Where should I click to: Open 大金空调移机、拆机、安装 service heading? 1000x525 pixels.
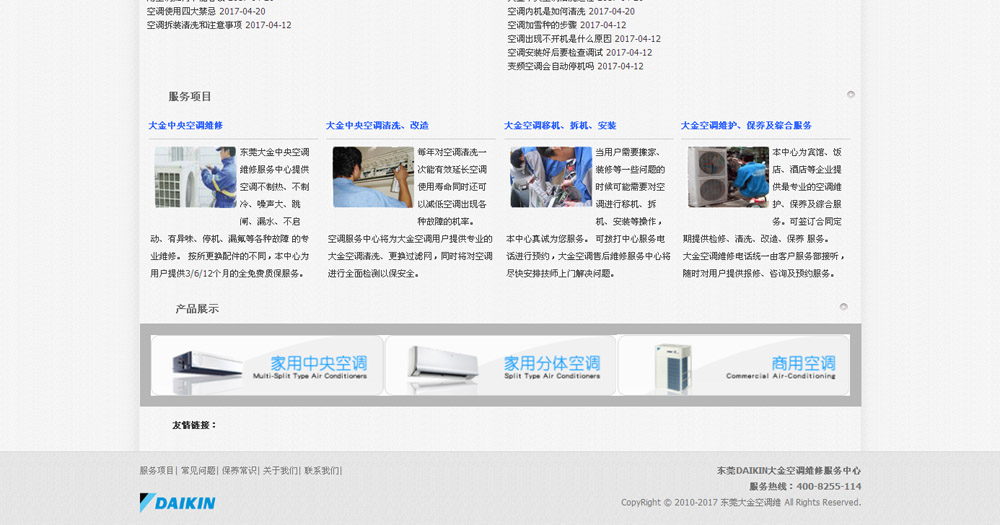pyautogui.click(x=560, y=126)
